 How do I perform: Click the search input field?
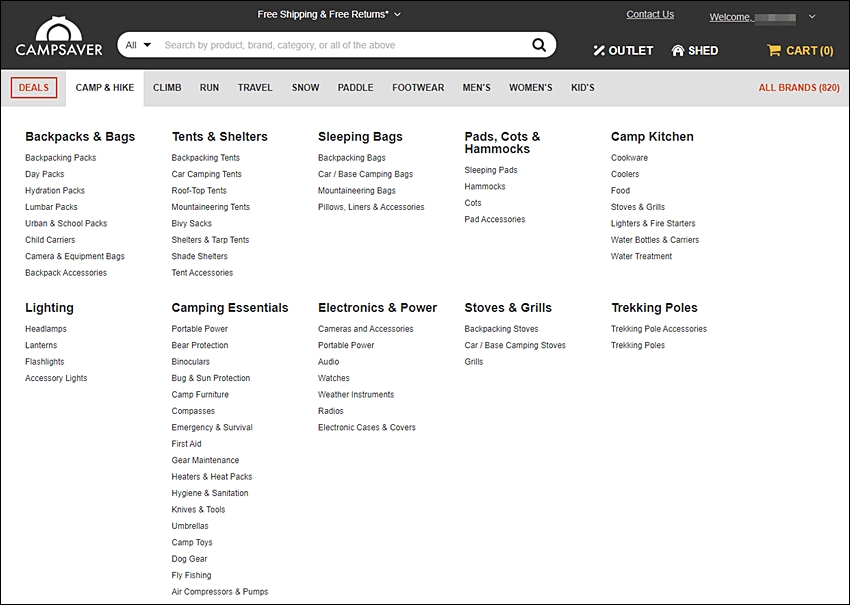click(x=344, y=45)
